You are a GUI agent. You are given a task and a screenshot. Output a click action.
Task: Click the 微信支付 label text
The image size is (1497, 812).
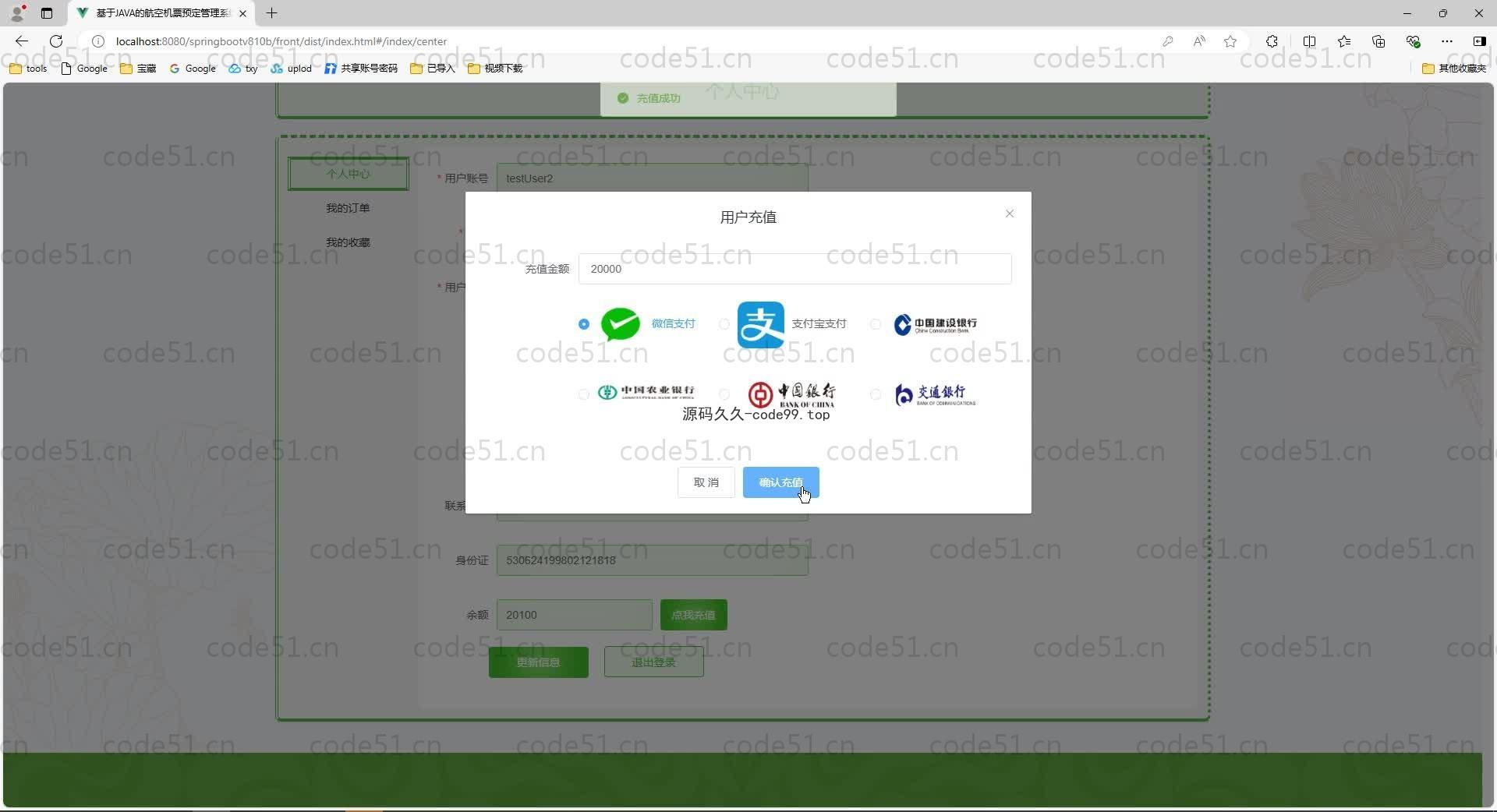click(673, 323)
